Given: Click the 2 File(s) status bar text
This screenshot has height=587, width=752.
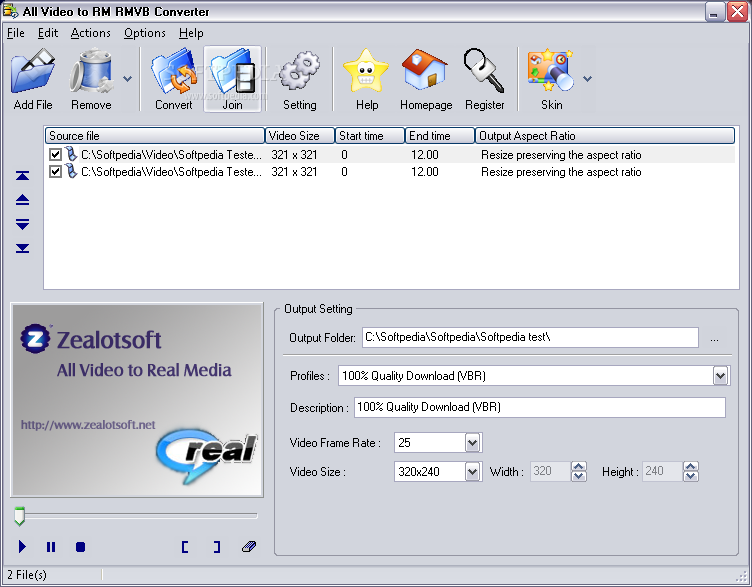Looking at the screenshot, I should click(x=27, y=575).
